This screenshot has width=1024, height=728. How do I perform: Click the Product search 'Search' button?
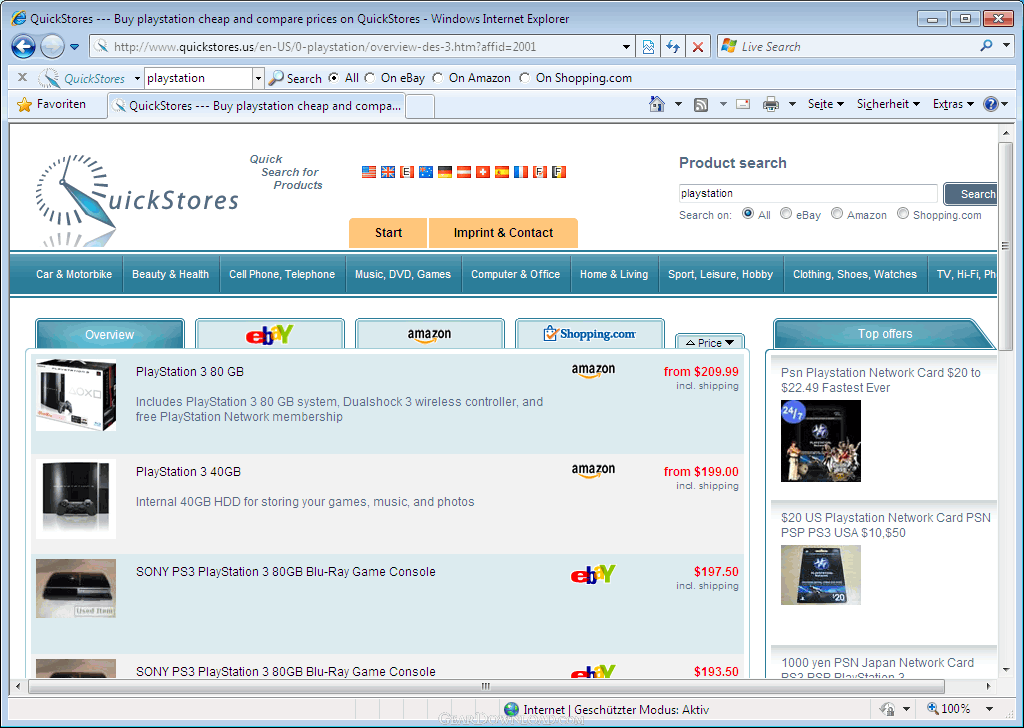click(x=972, y=194)
